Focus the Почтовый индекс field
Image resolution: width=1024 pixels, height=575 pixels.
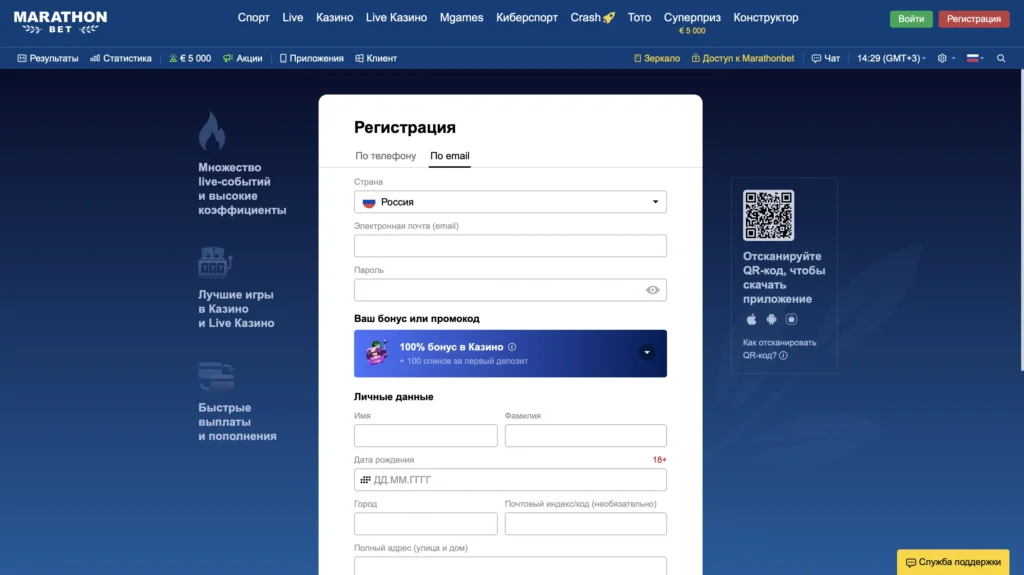[x=586, y=524]
